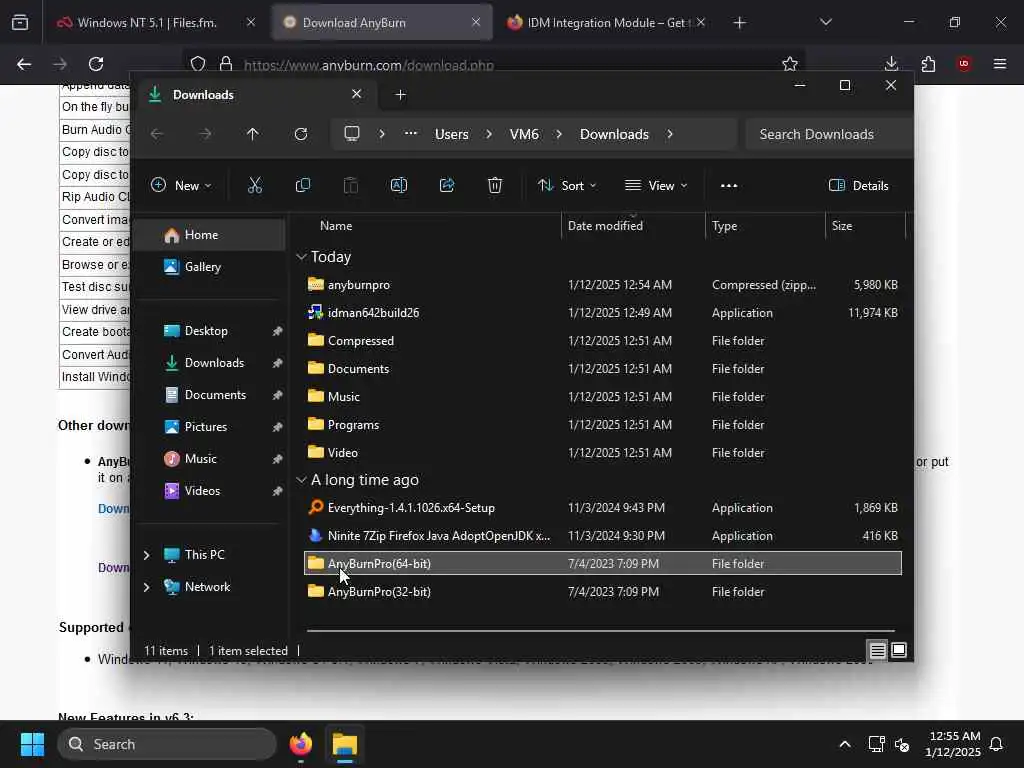Select idman642build26 application file
Screen dimensions: 1024x768
(x=603, y=313)
